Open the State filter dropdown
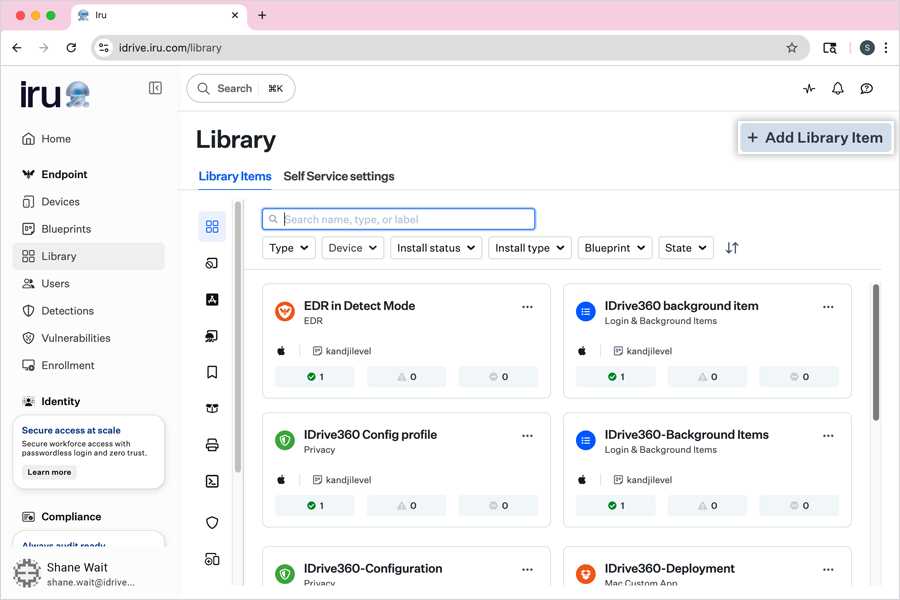 coord(685,248)
